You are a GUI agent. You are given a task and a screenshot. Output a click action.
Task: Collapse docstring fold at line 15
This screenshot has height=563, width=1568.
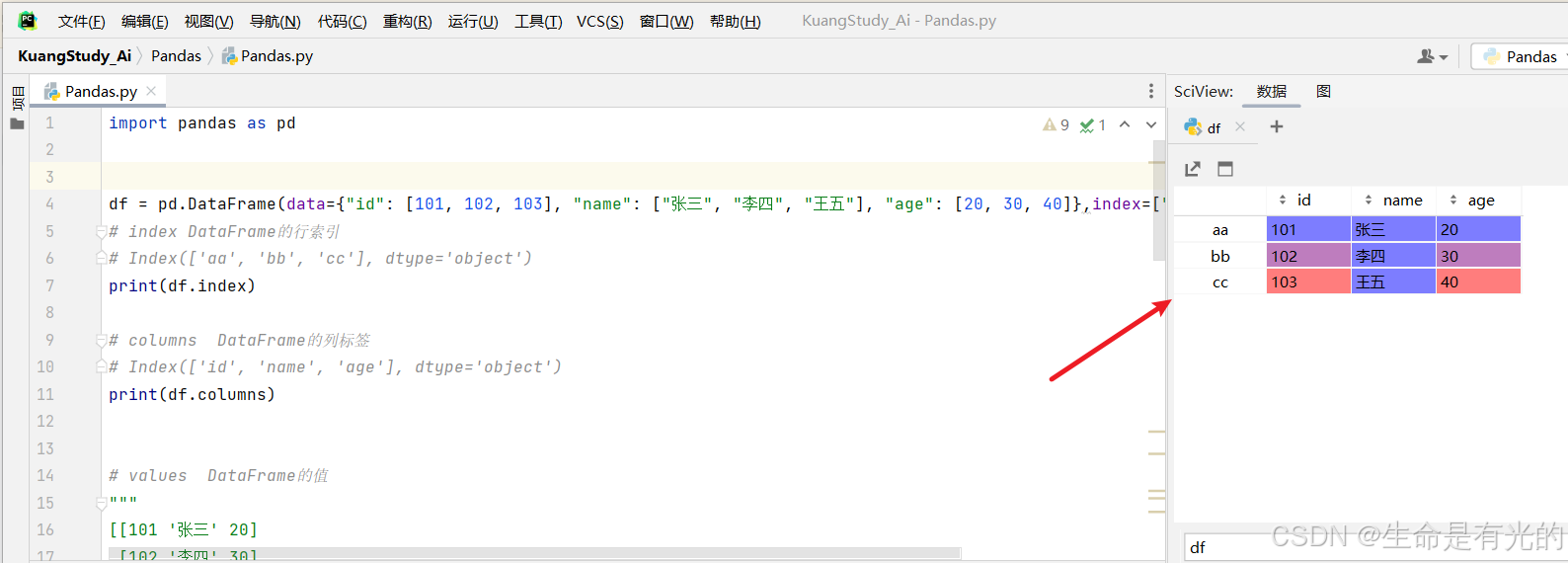pyautogui.click(x=101, y=503)
